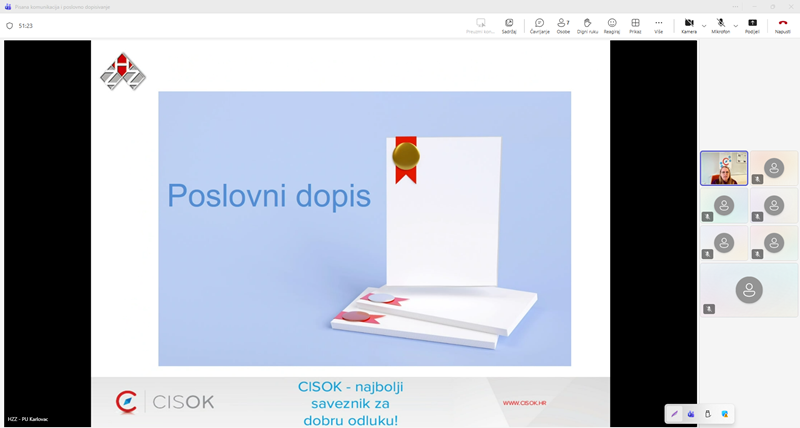Screen dimensions: 800x428
Task: Raise hand with Digni ruku
Action: 587,25
